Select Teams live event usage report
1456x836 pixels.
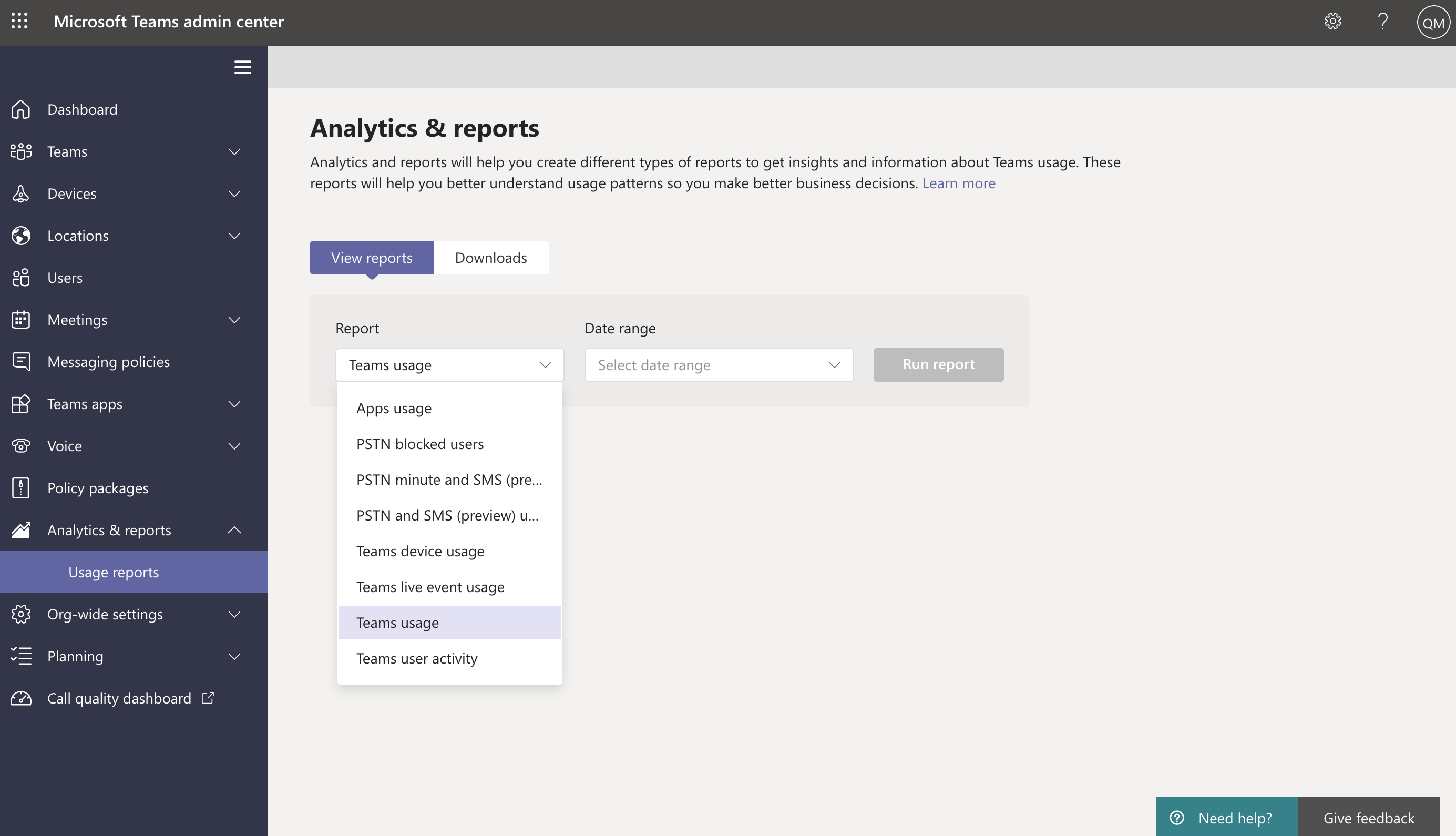(430, 586)
